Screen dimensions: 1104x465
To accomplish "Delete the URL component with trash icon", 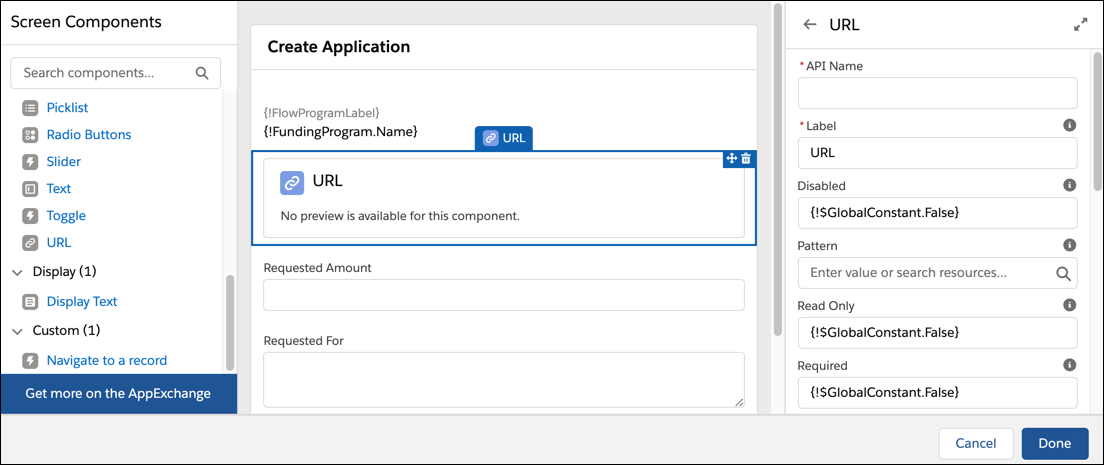I will tap(746, 159).
